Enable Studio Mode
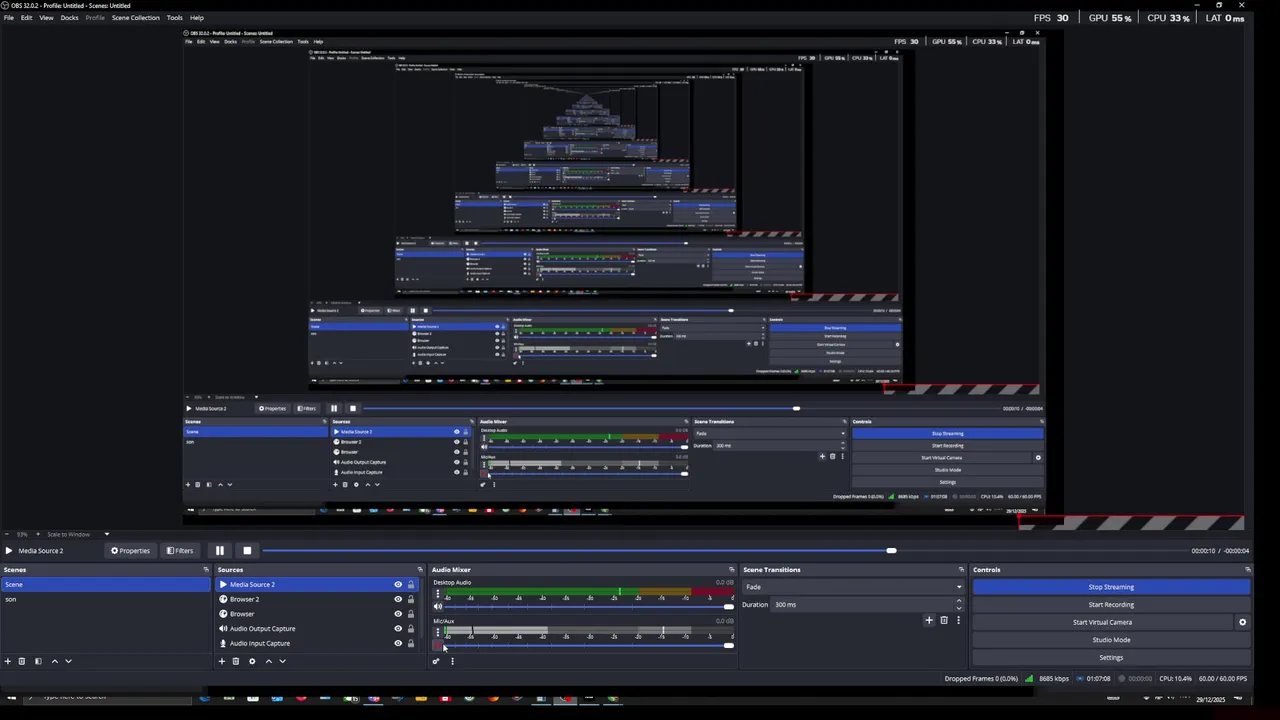Image resolution: width=1280 pixels, height=720 pixels. tap(1111, 640)
